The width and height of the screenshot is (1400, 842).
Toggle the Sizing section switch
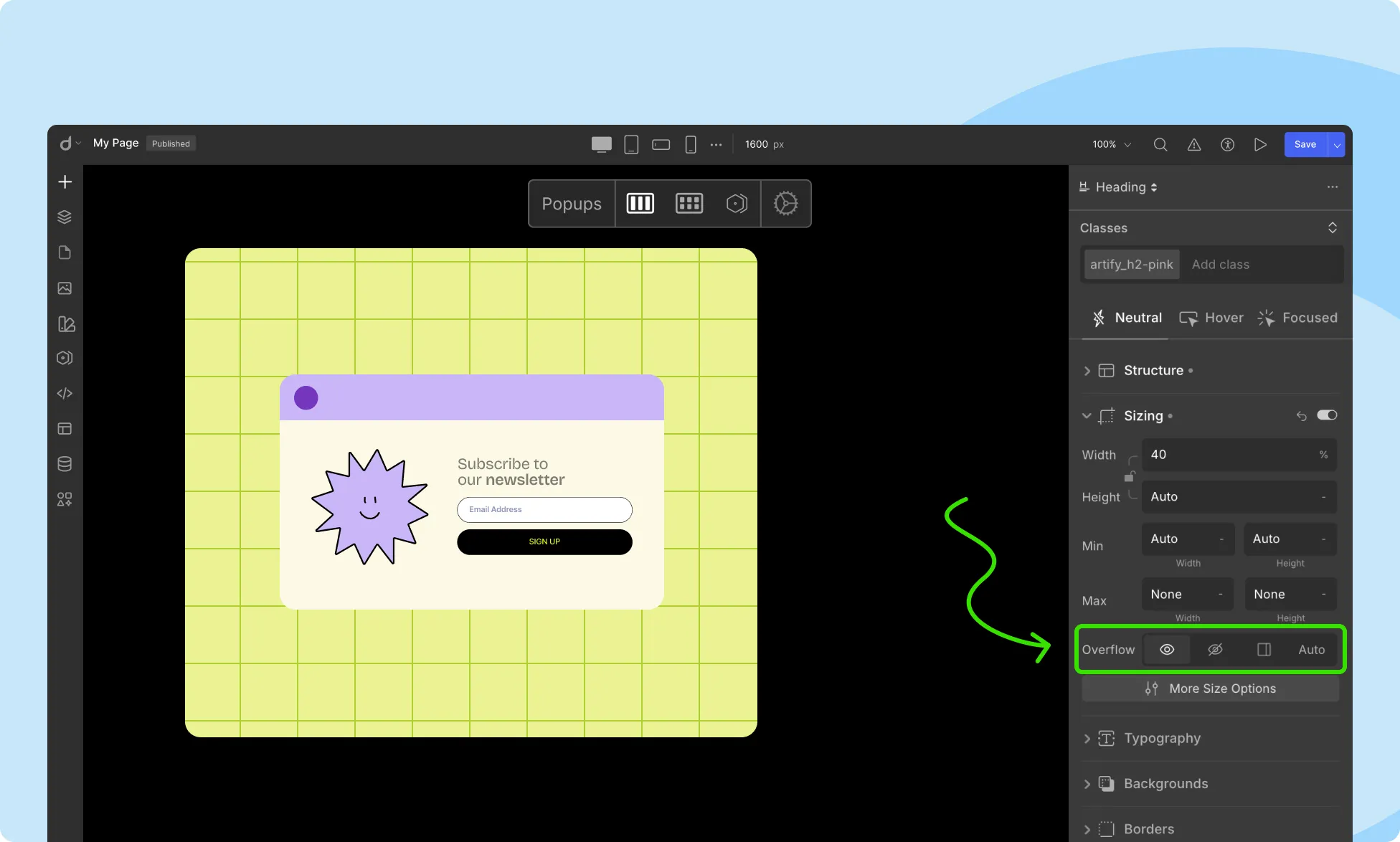[1327, 415]
